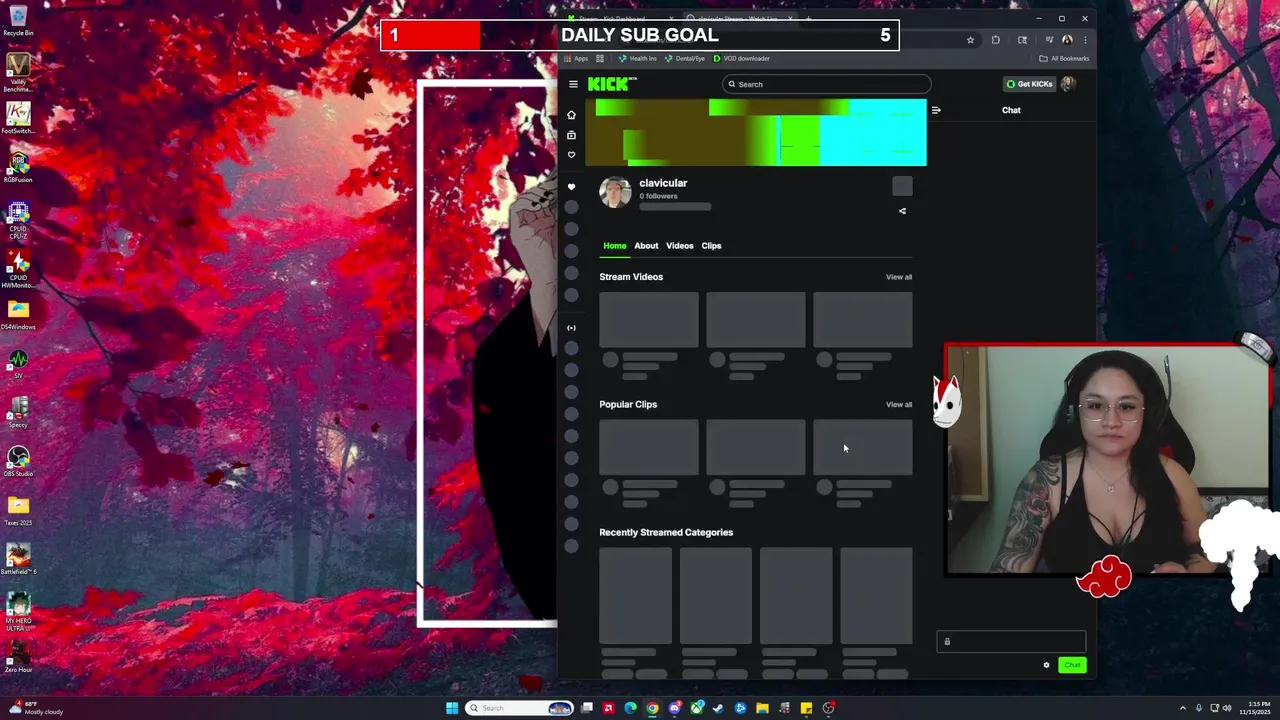Bookmark this page with the star icon
The width and height of the screenshot is (1280, 720).
pos(970,40)
